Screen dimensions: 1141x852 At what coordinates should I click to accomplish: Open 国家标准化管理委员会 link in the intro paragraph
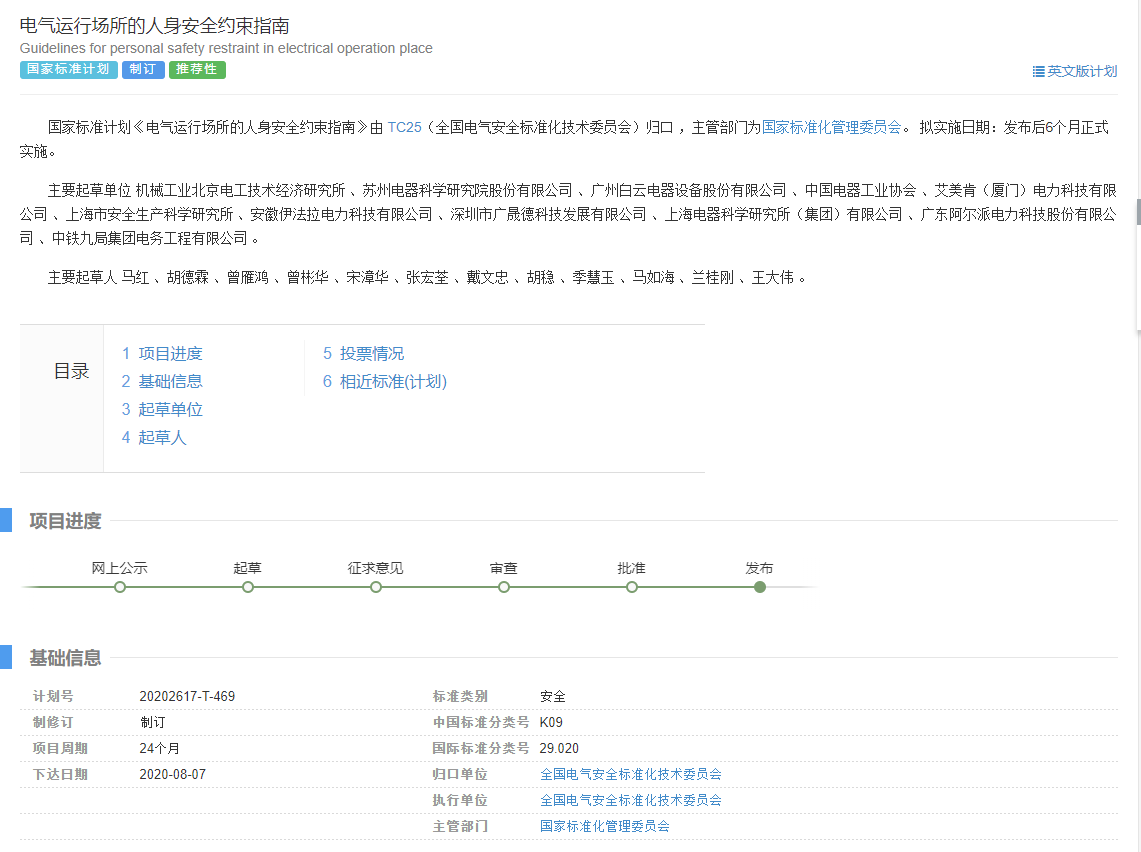(x=831, y=127)
